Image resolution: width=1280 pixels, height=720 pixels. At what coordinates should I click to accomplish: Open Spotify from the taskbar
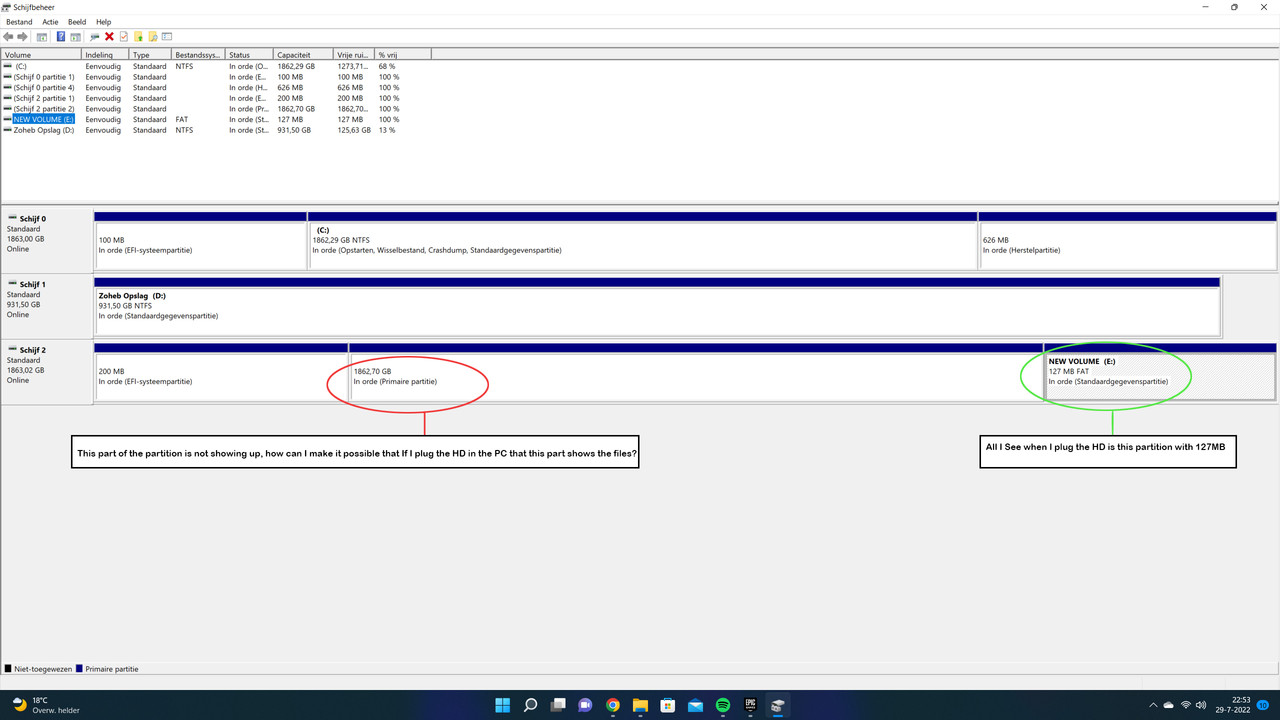click(721, 705)
